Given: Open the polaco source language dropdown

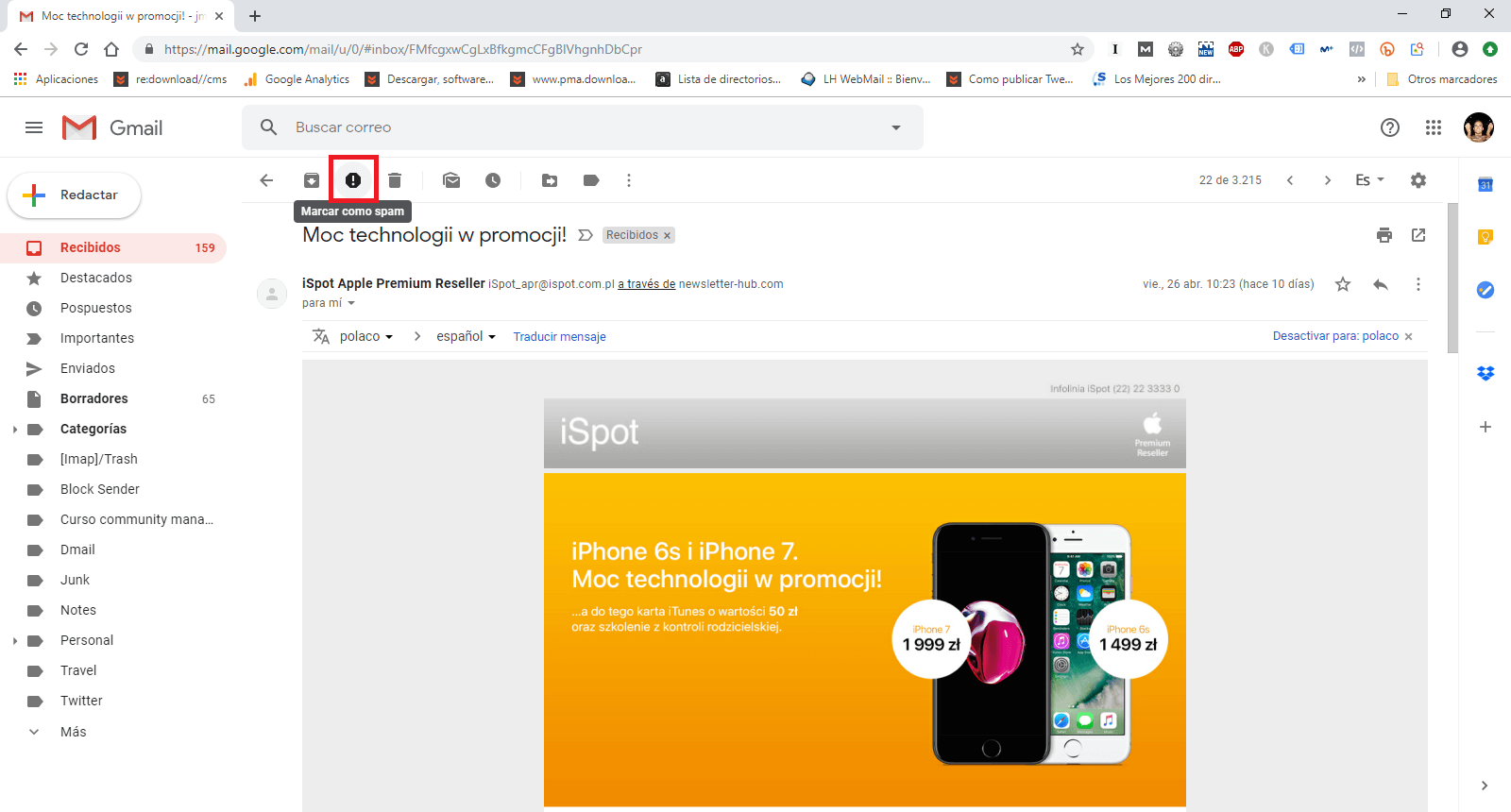Looking at the screenshot, I should 366,337.
